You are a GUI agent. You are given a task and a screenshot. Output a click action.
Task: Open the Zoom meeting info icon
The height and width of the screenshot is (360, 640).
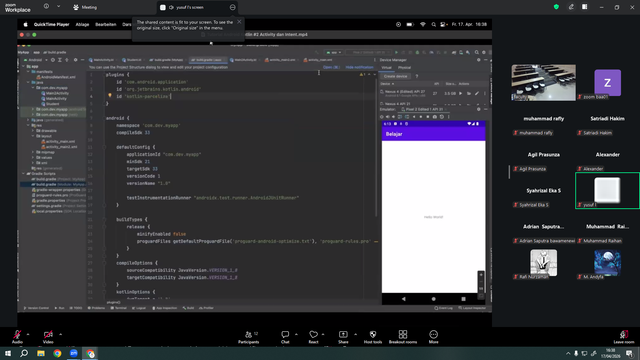46,7
